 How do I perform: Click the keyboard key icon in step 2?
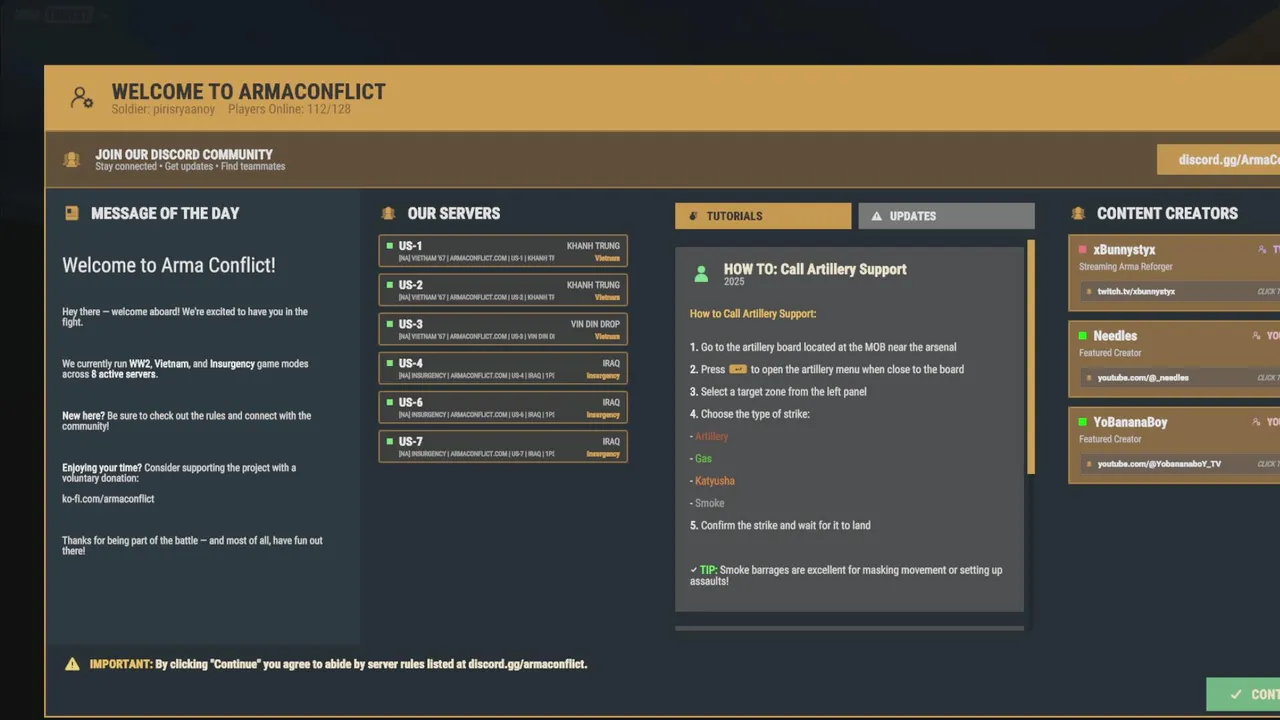tap(738, 369)
